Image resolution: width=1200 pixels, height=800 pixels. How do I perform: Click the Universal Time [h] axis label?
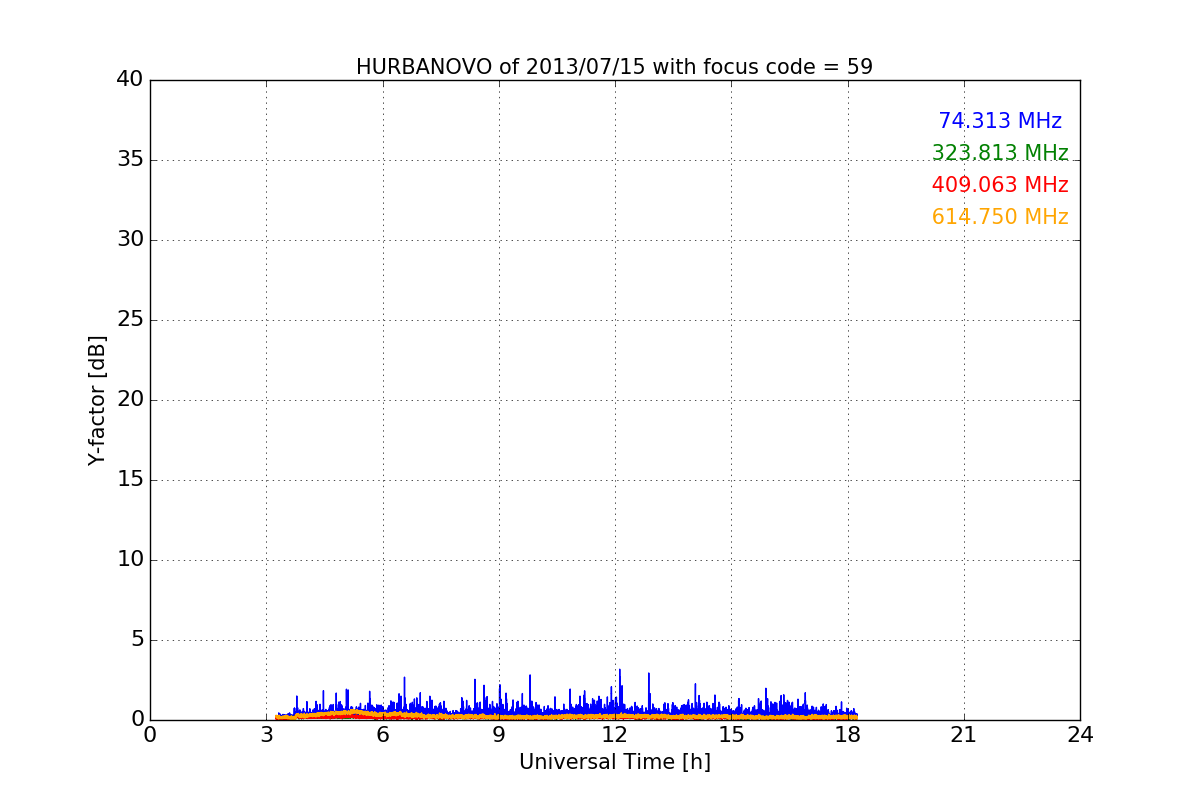pos(615,762)
